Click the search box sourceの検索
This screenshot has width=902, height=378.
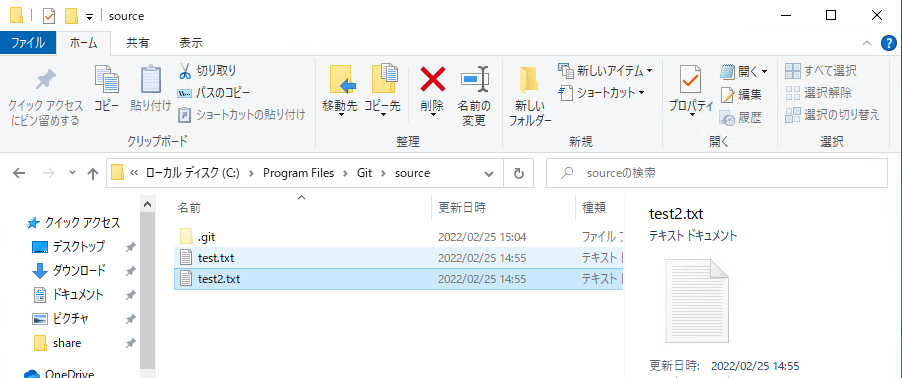(x=716, y=173)
